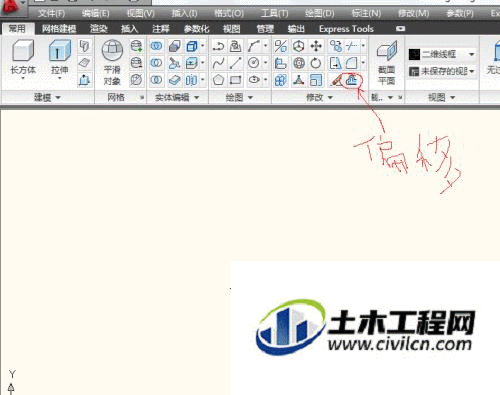Click the Offset (偏移) icon

pyautogui.click(x=352, y=80)
